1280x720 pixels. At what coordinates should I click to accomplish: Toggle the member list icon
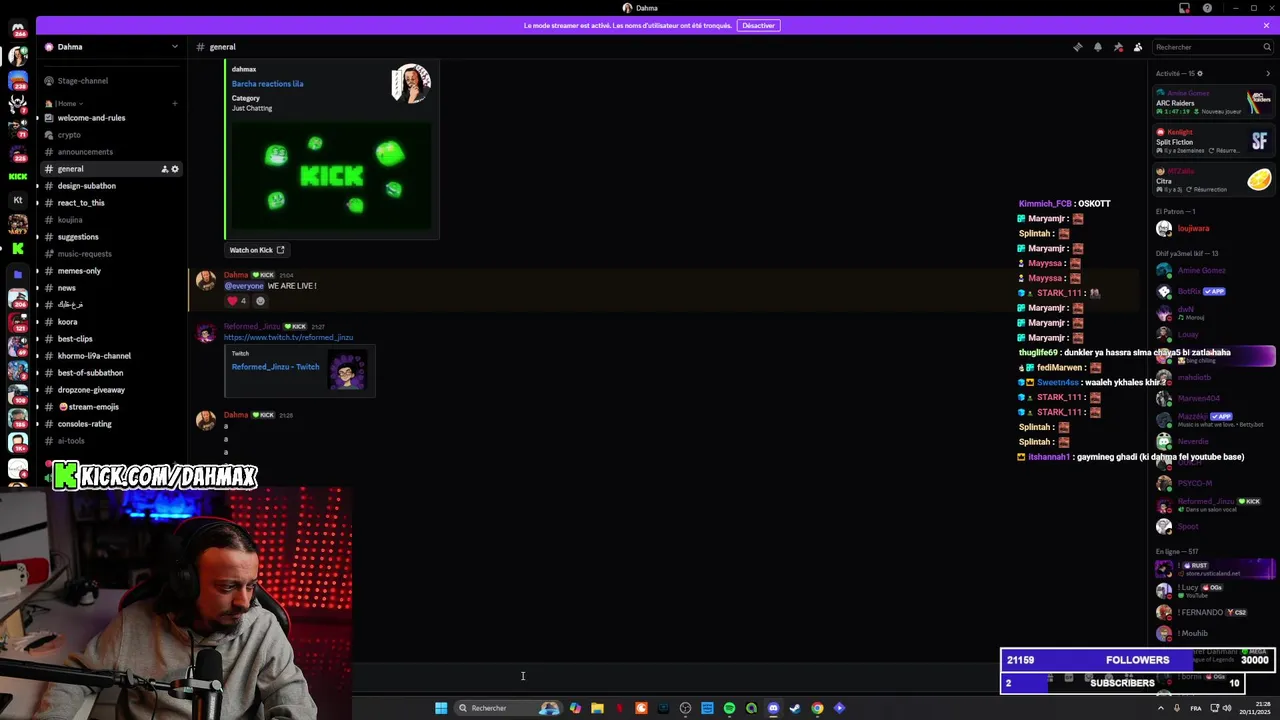pos(1138,47)
